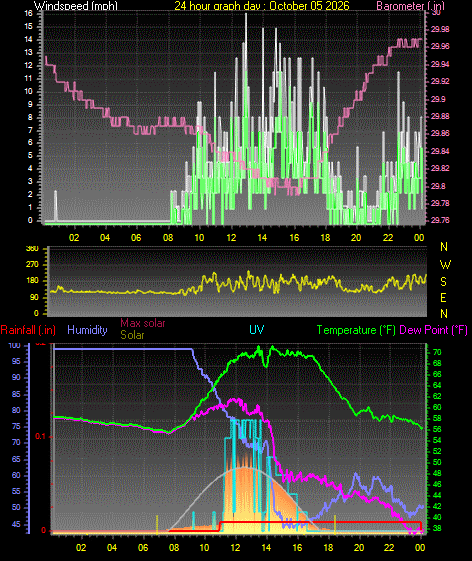
Task: Click the 22 hour label on the wind graph
Action: [x=388, y=238]
